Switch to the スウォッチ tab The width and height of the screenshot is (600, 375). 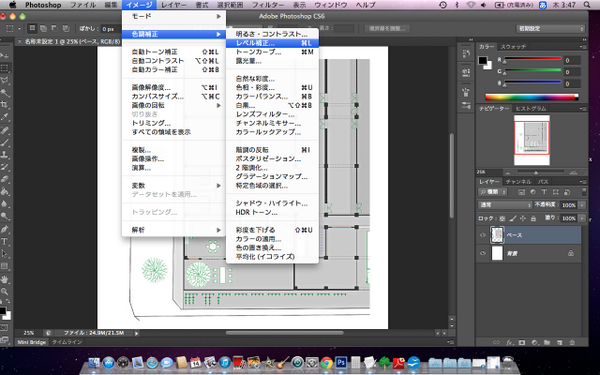point(513,47)
